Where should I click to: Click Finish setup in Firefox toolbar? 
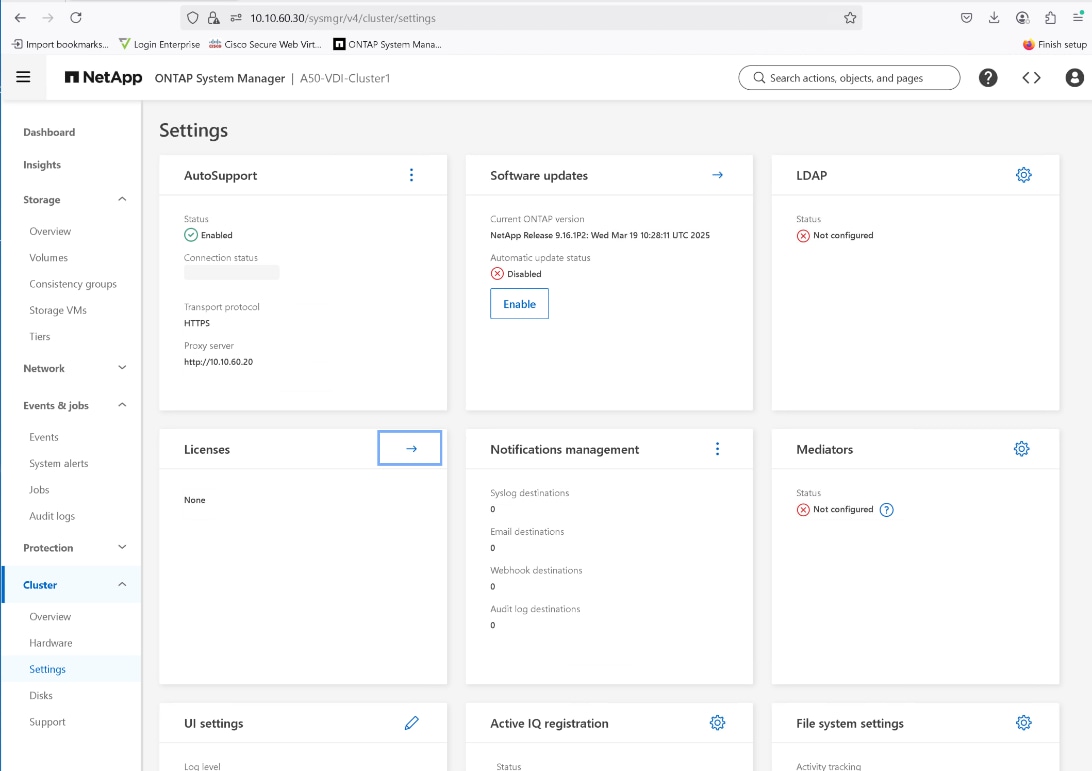[x=1054, y=44]
